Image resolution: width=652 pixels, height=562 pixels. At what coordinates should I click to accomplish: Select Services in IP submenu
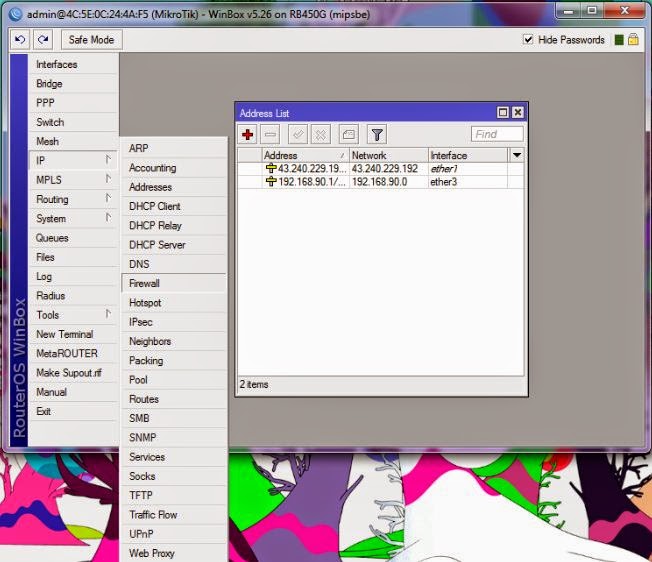pos(174,457)
